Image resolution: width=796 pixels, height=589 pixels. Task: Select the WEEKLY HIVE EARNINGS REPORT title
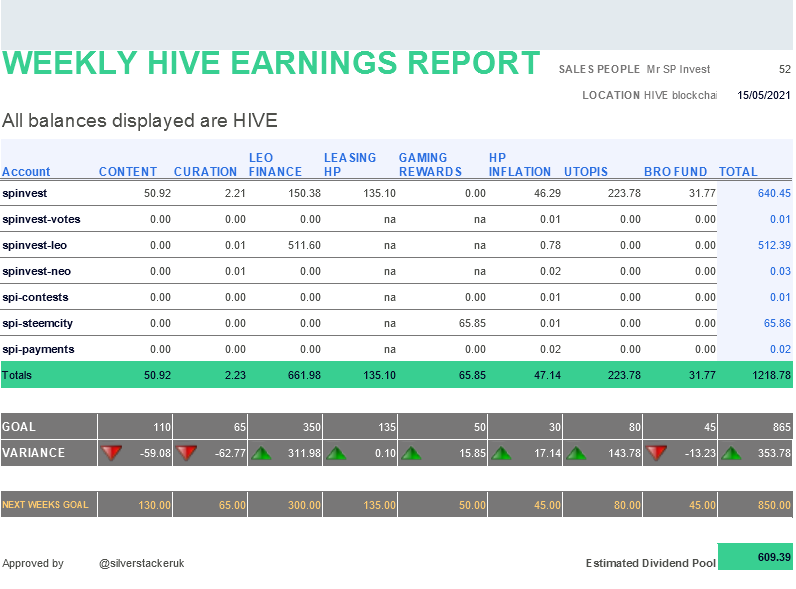point(271,63)
